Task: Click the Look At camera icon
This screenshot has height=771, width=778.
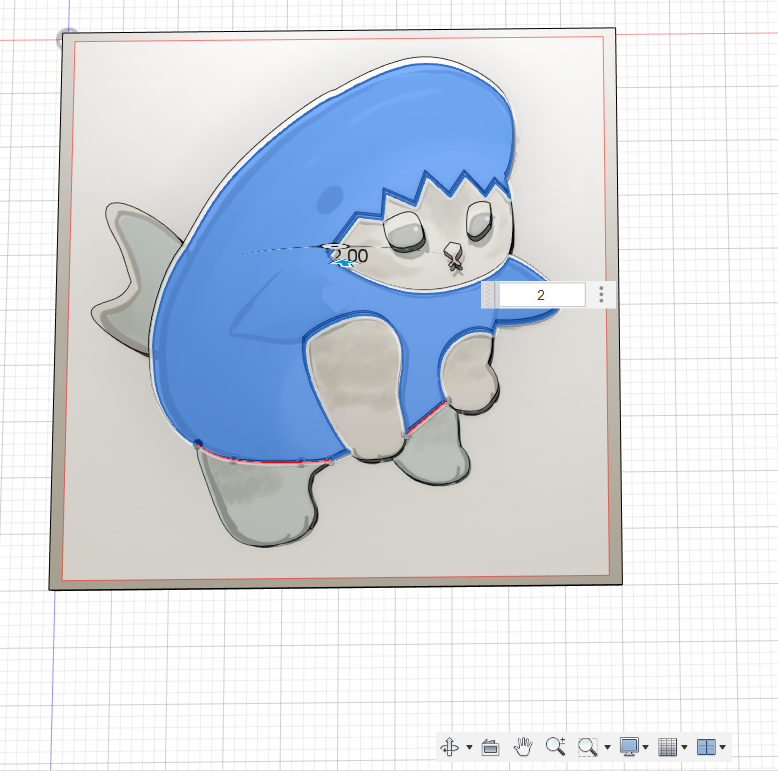Action: click(490, 747)
